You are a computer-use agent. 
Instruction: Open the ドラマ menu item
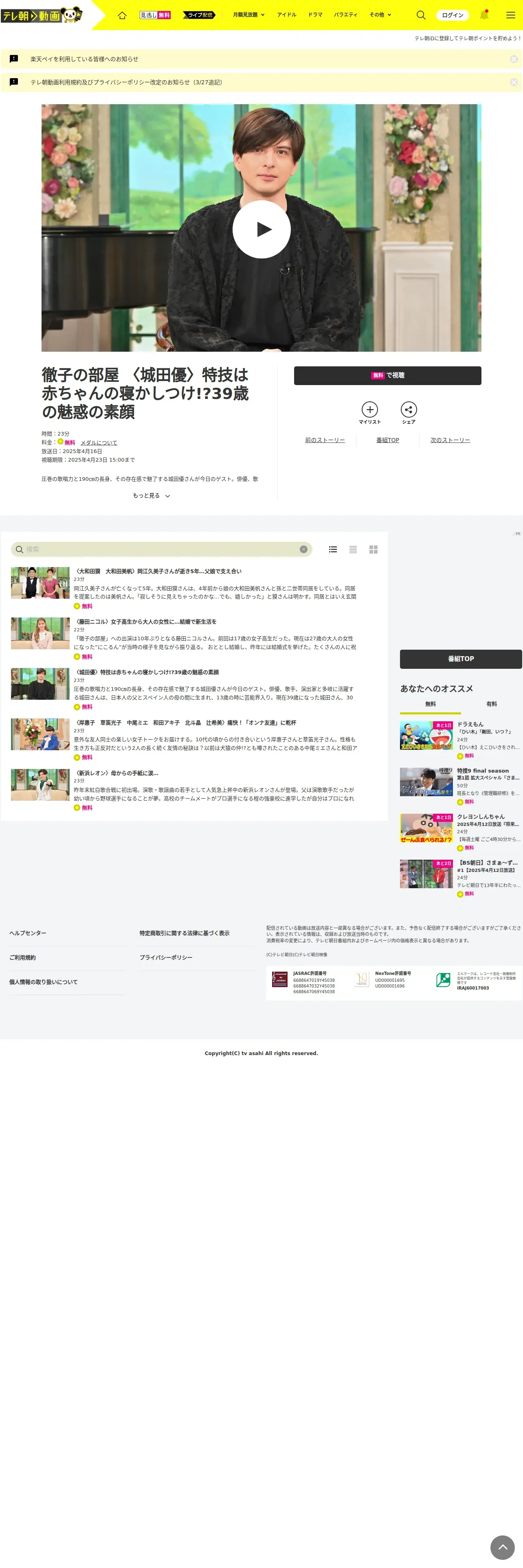tap(315, 15)
